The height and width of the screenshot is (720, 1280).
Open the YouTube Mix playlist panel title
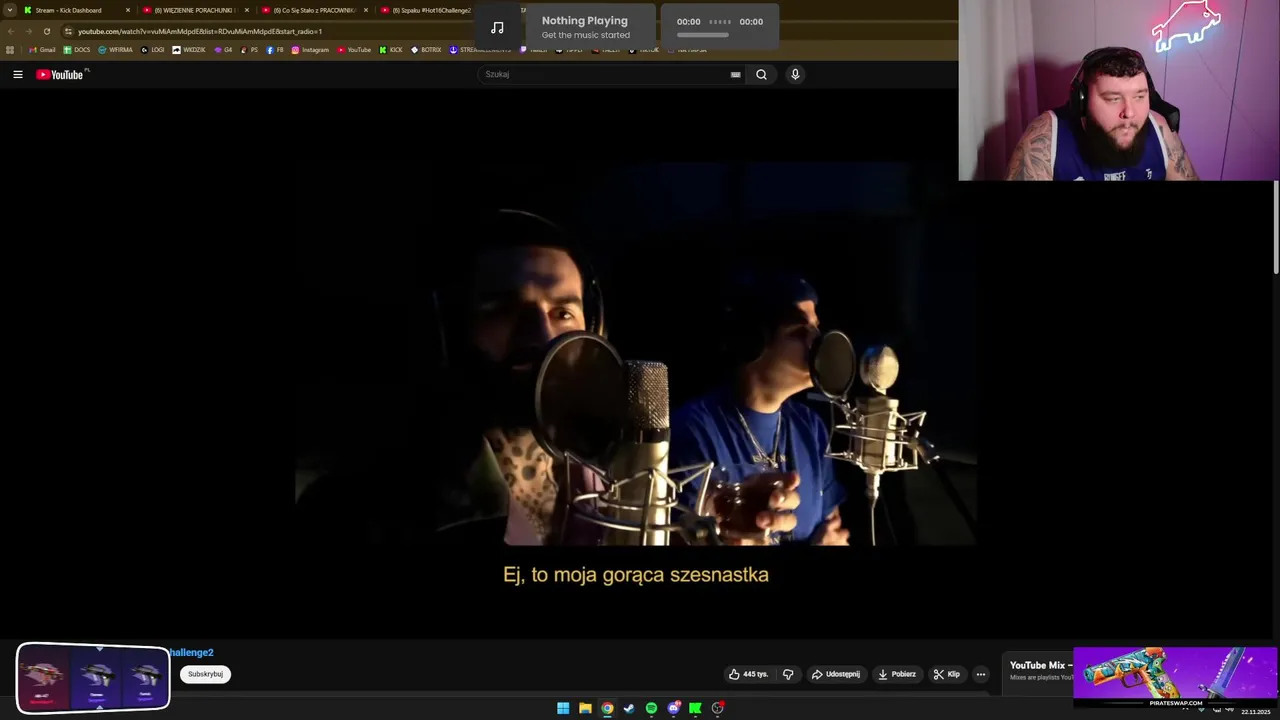[x=1040, y=665]
